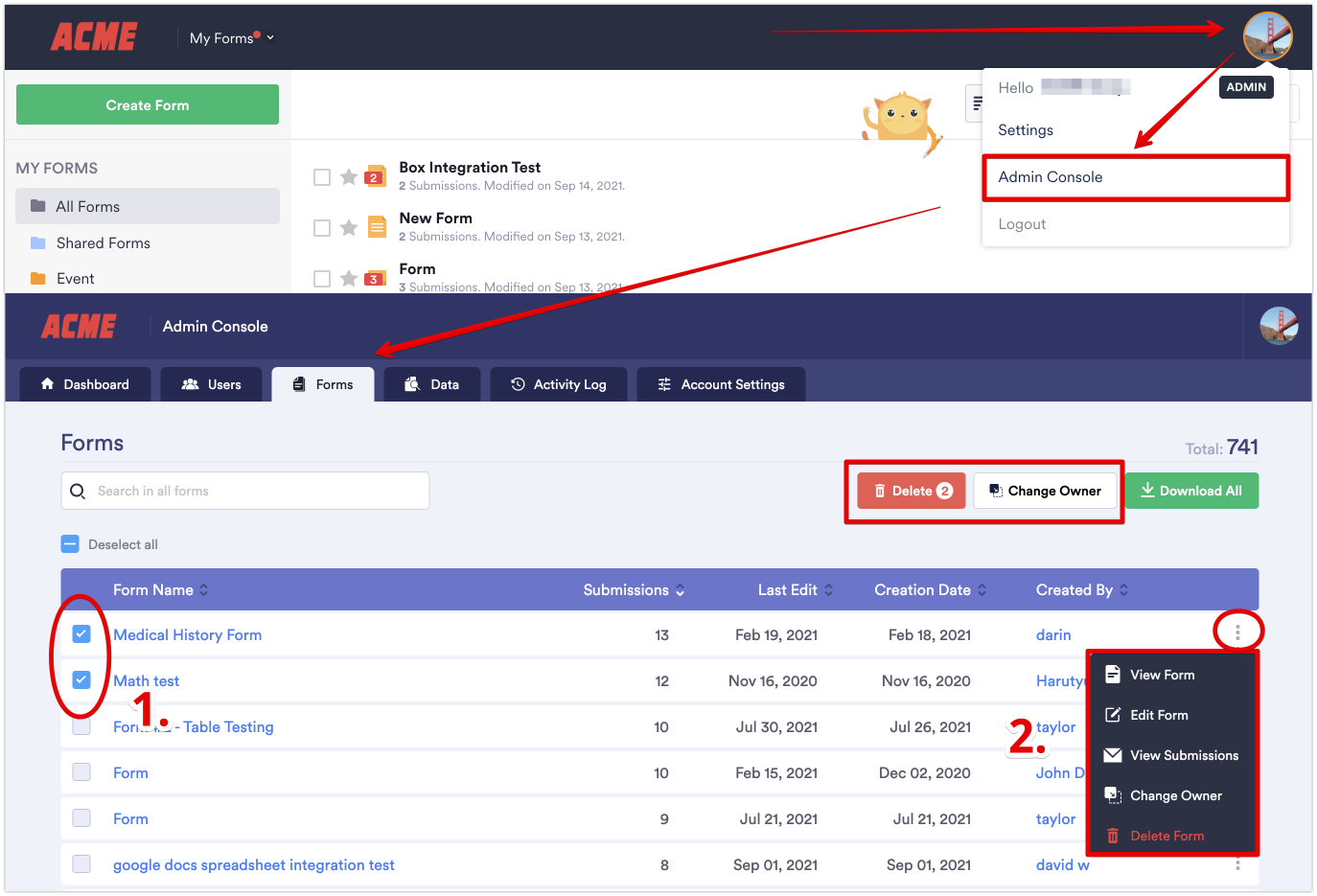Image resolution: width=1317 pixels, height=896 pixels.
Task: Switch to the Data tab
Action: (x=431, y=384)
